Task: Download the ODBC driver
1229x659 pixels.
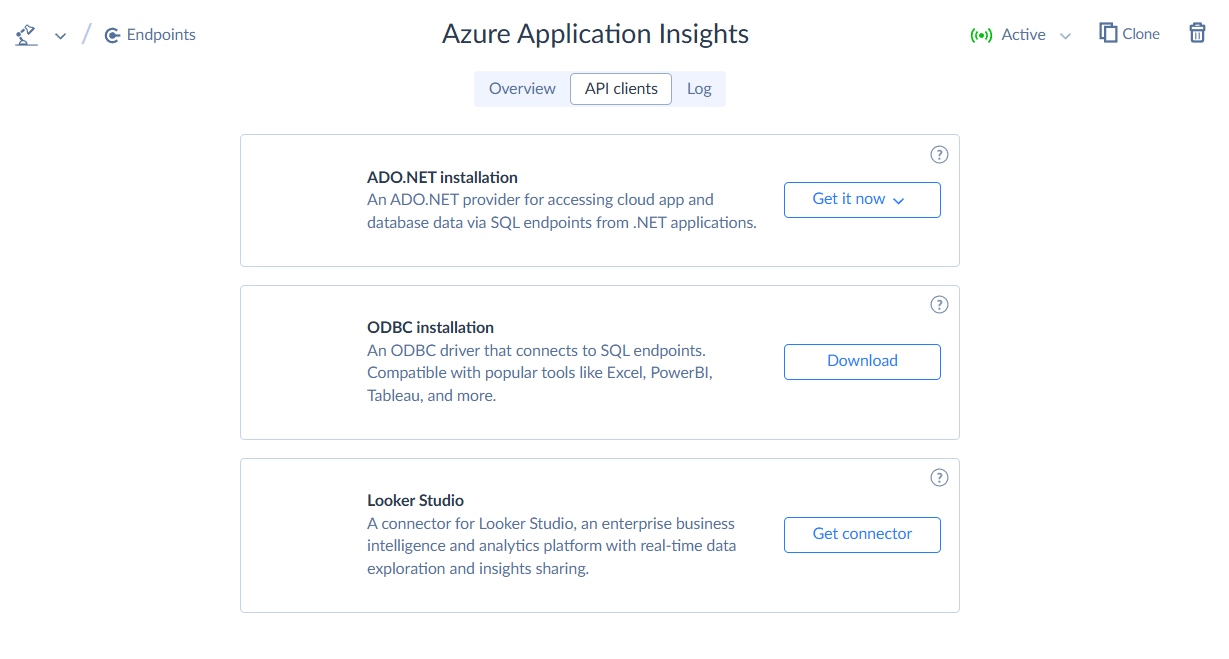Action: pos(862,361)
